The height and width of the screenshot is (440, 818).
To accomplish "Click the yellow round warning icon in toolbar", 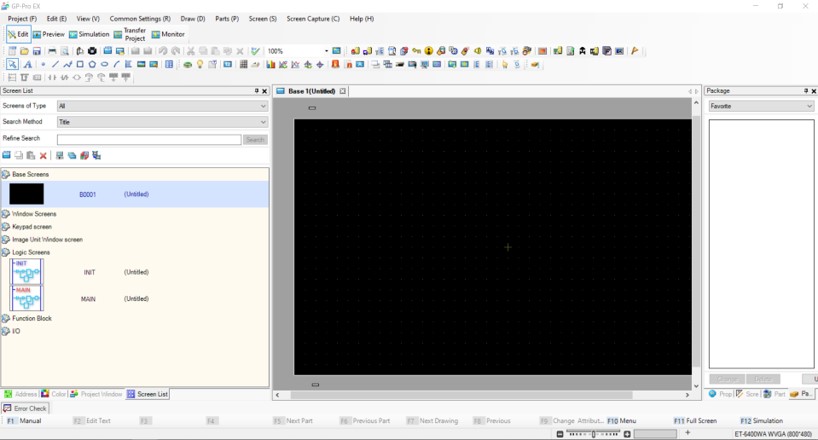I will (429, 51).
